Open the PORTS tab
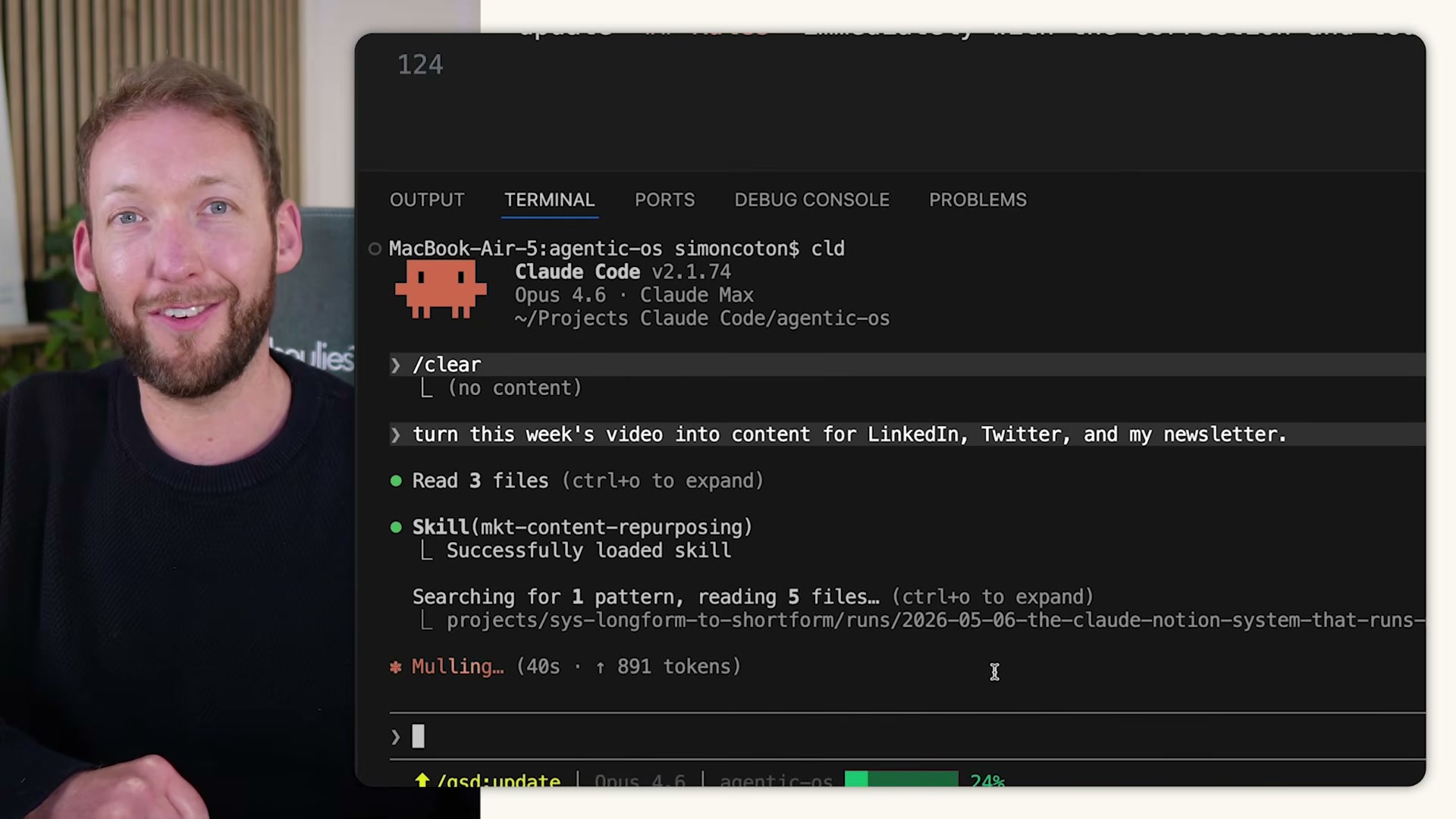The image size is (1456, 819). tap(664, 199)
